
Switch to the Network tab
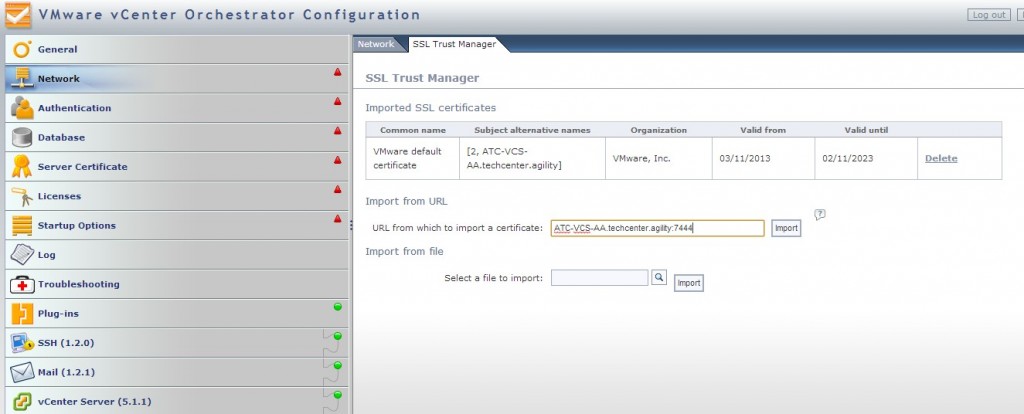click(376, 44)
